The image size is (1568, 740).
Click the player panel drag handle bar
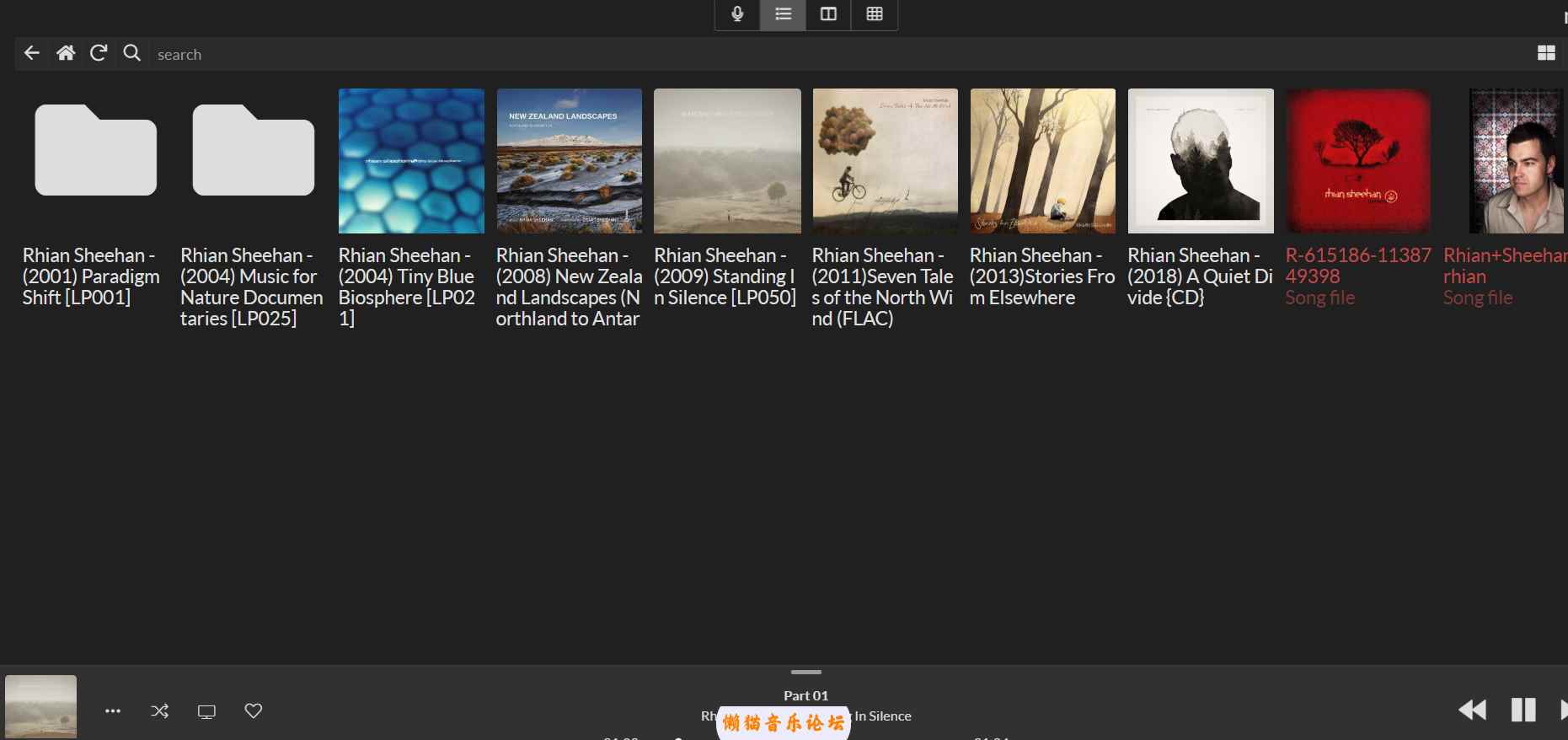pyautogui.click(x=806, y=672)
